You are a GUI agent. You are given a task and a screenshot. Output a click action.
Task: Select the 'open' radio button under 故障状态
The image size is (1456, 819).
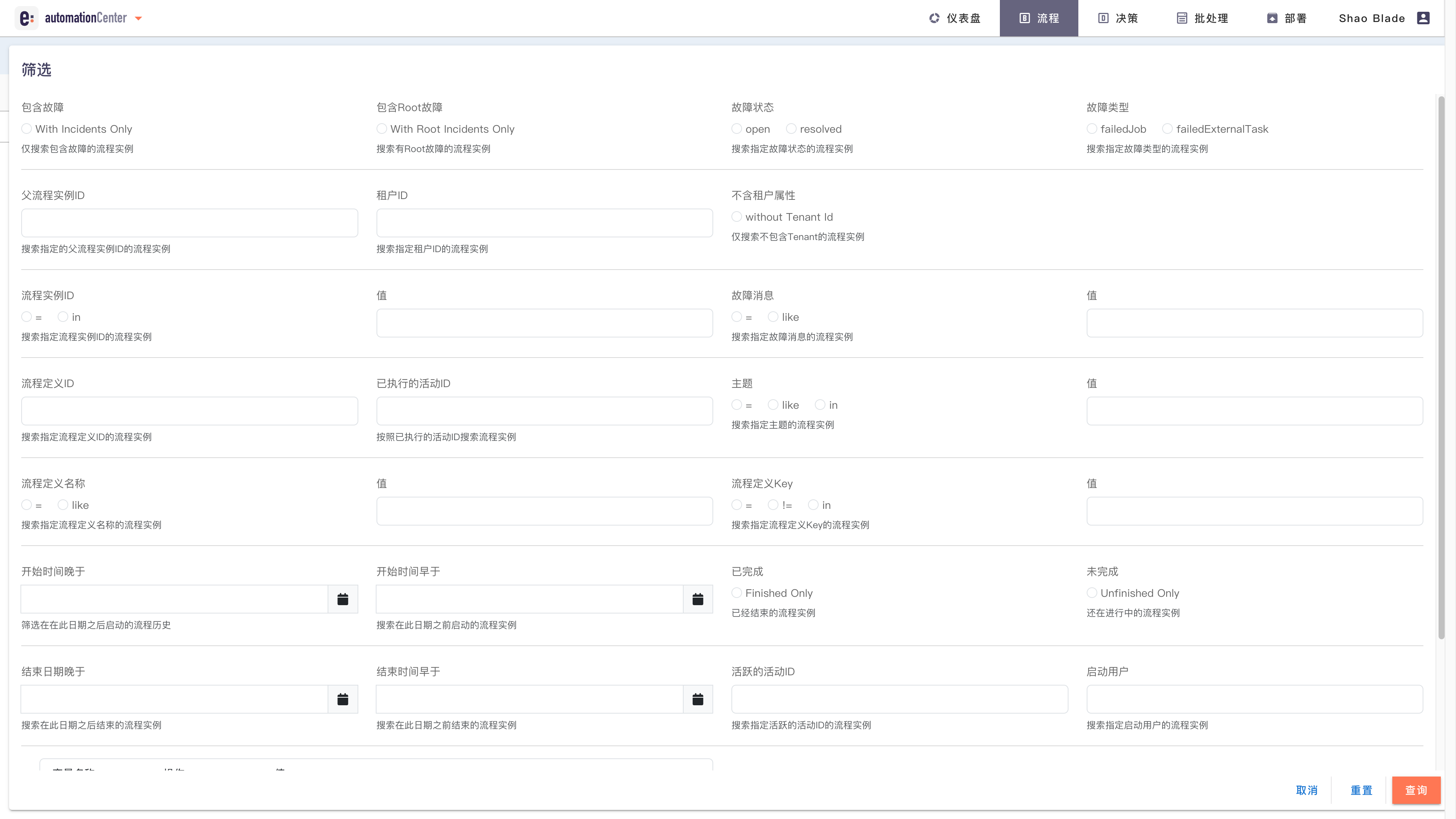pos(737,128)
